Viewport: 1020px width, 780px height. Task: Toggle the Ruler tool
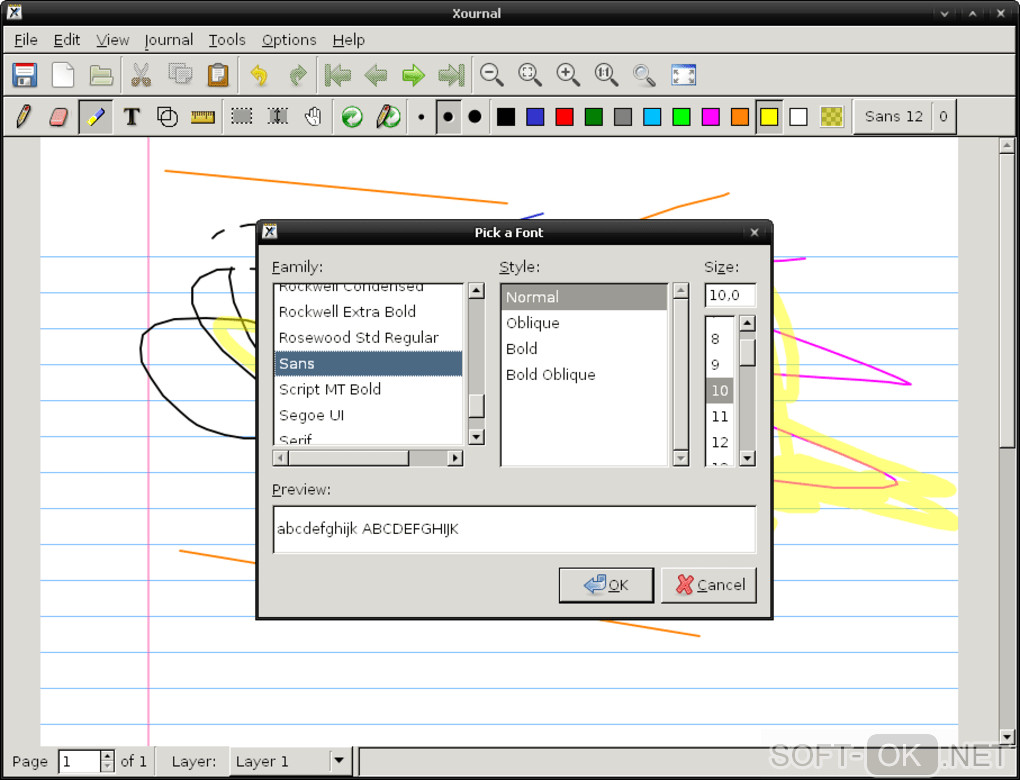(x=203, y=117)
